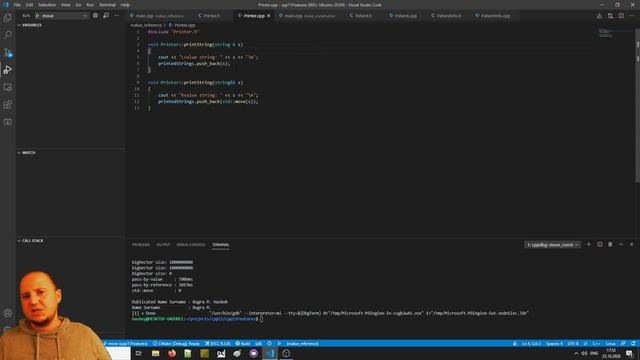
Task: Select the Printer.cpp editor tab
Action: point(253,16)
